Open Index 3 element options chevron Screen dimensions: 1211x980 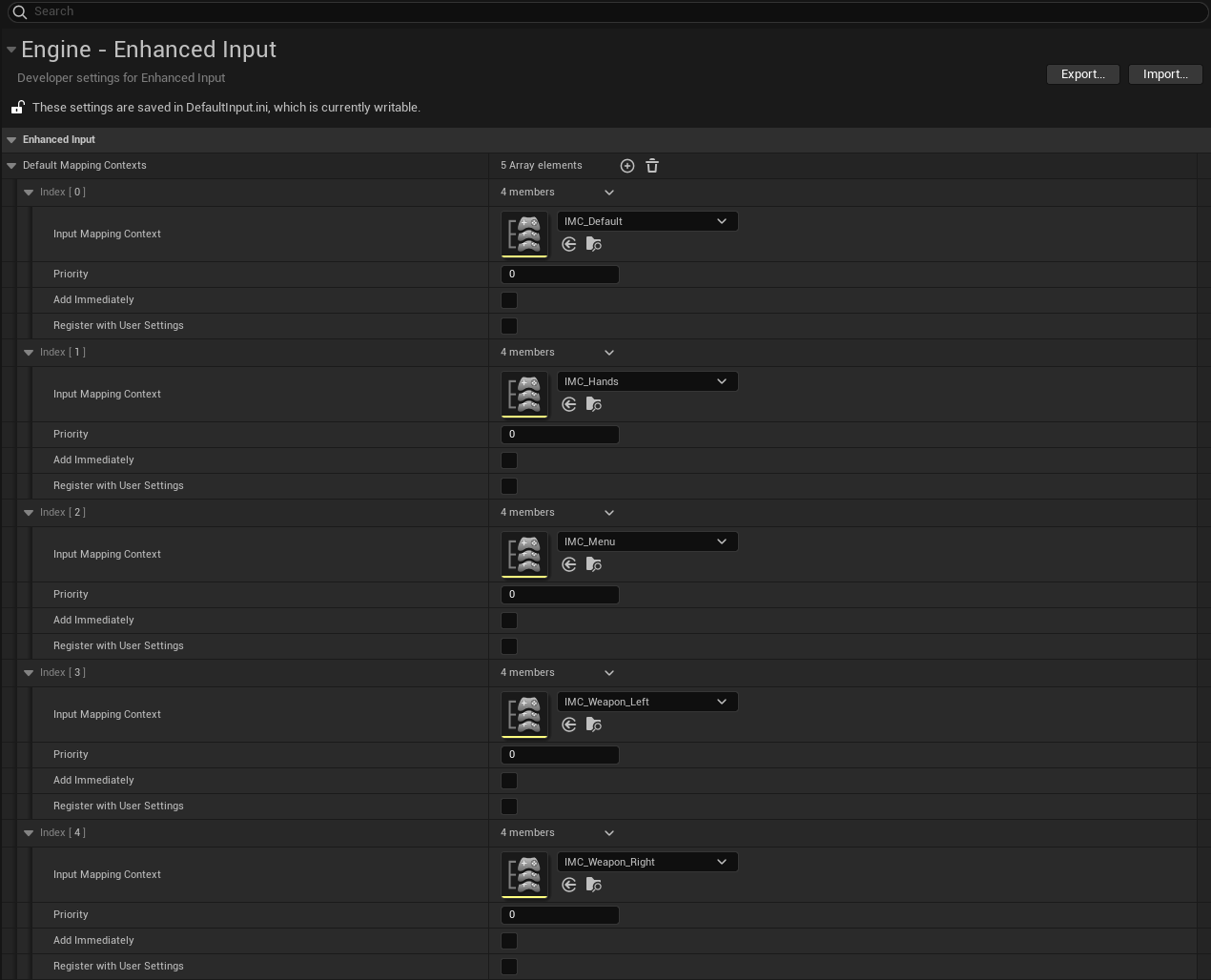tap(609, 673)
